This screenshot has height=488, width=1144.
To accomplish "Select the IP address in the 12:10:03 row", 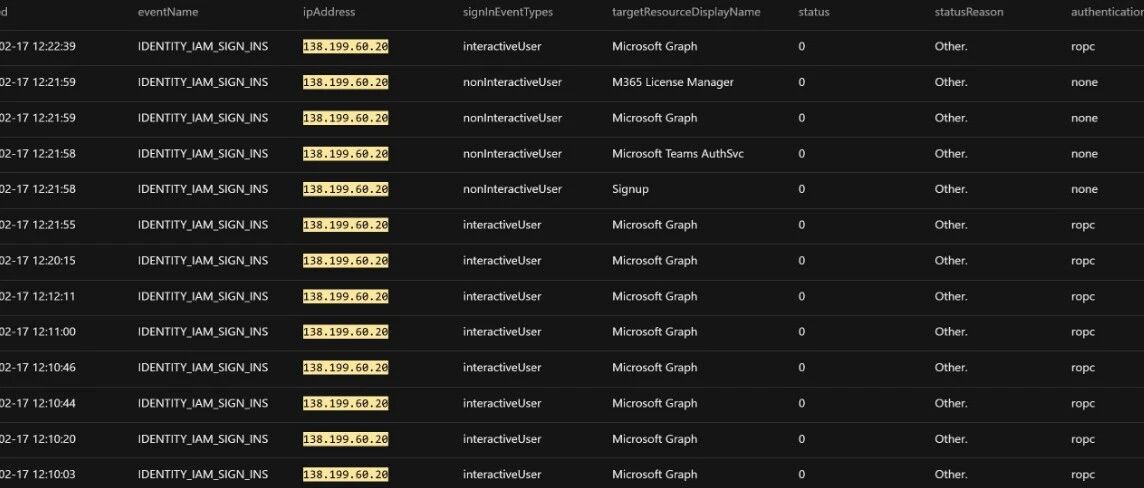I will [x=345, y=475].
